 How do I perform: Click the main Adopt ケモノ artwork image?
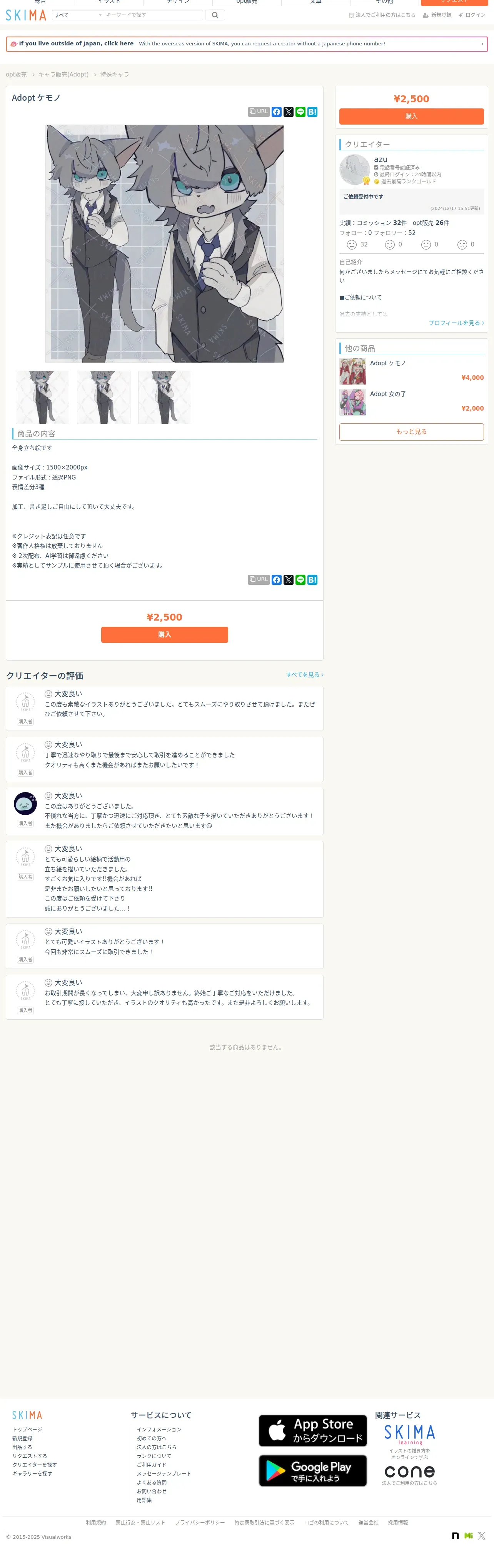coord(164,243)
